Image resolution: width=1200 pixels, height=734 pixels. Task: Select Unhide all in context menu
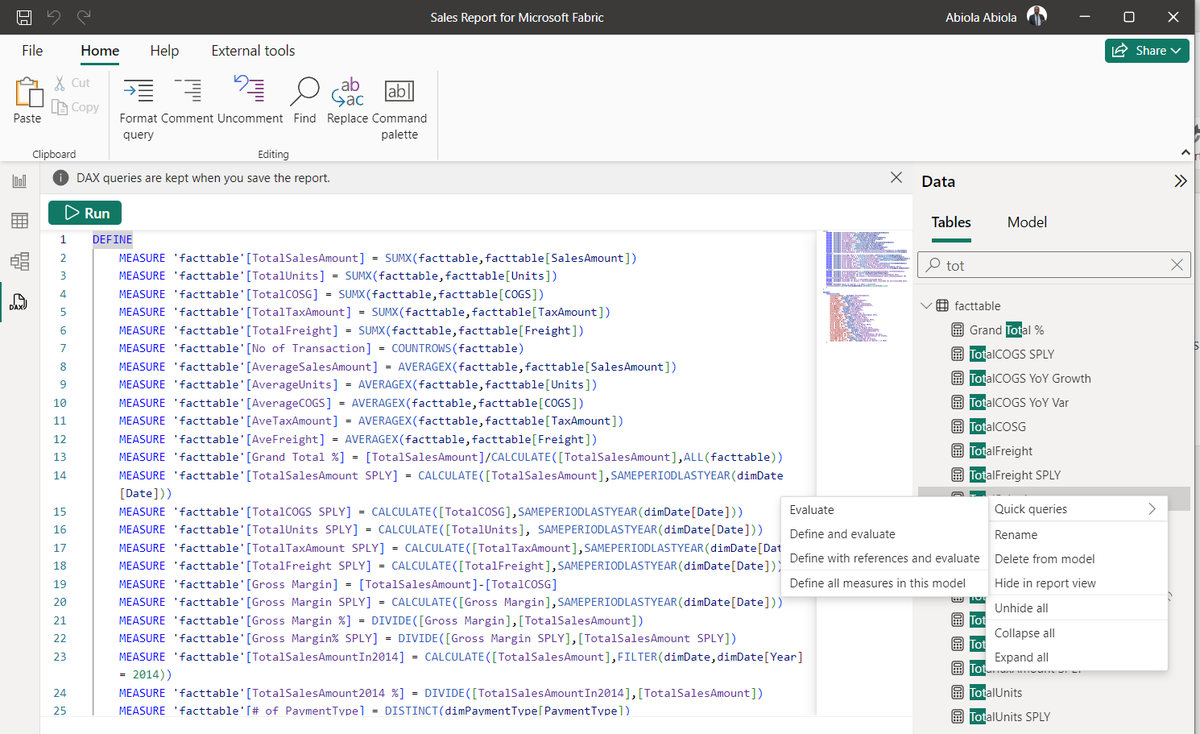(1077, 608)
